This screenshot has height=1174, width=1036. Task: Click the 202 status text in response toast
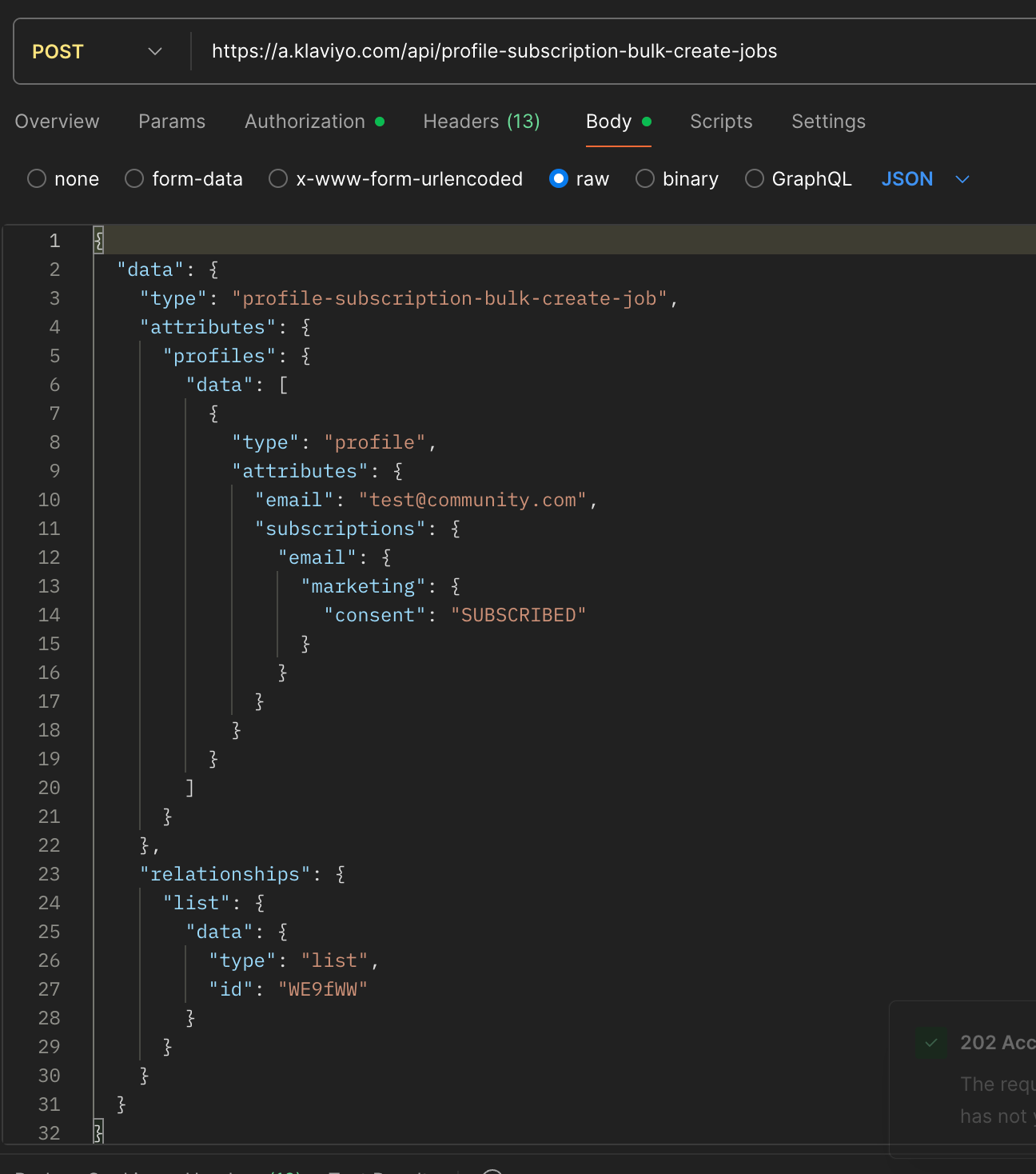(x=998, y=1043)
